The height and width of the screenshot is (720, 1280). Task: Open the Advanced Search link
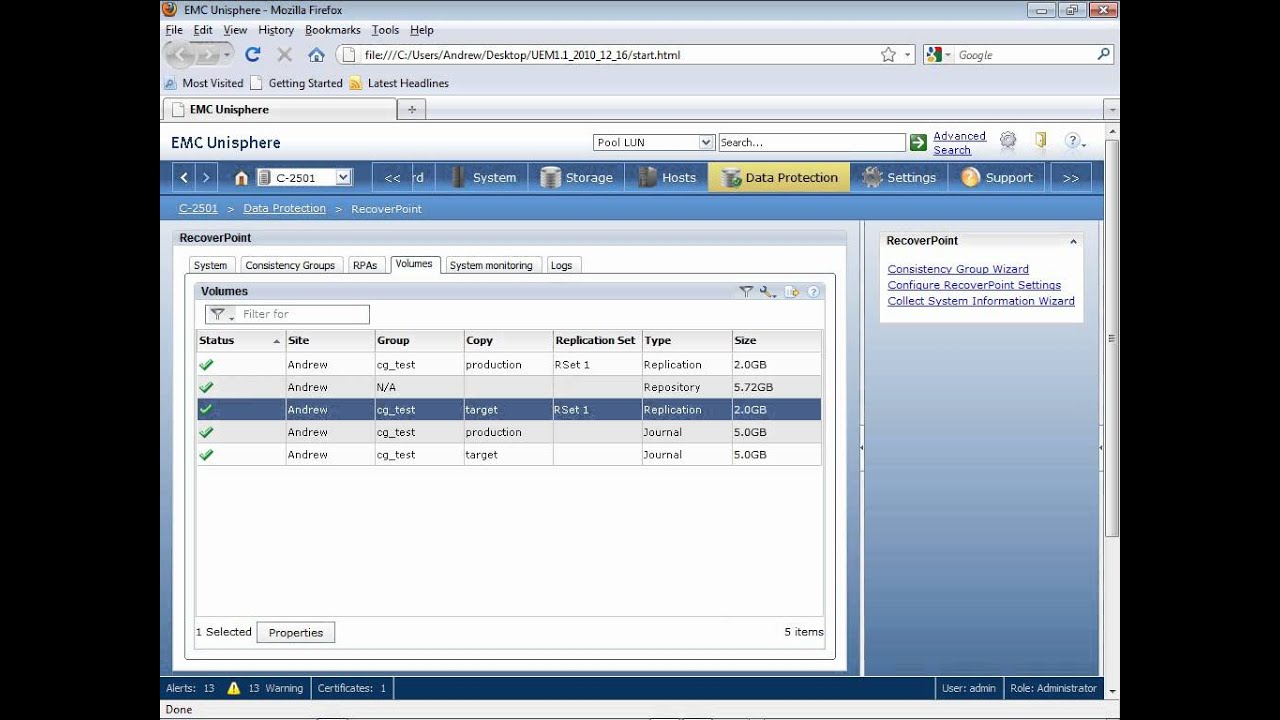click(x=959, y=143)
